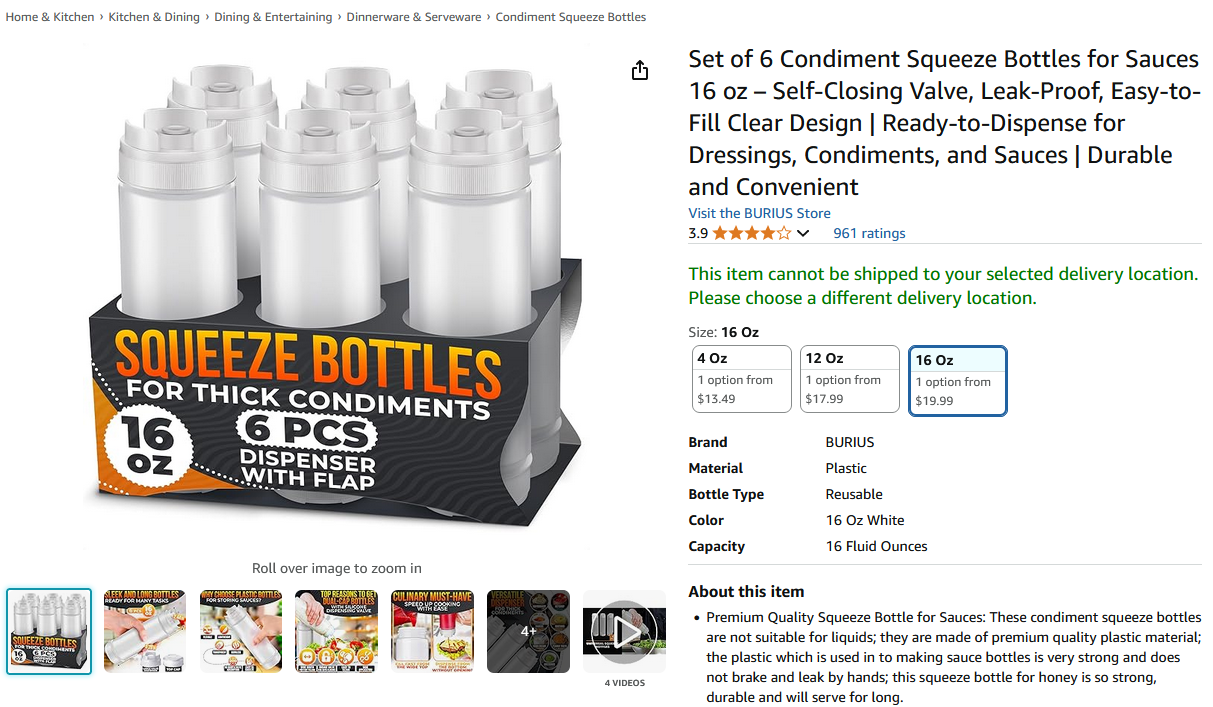This screenshot has width=1213, height=707.
Task: Play the product video thumbnail
Action: [x=624, y=632]
